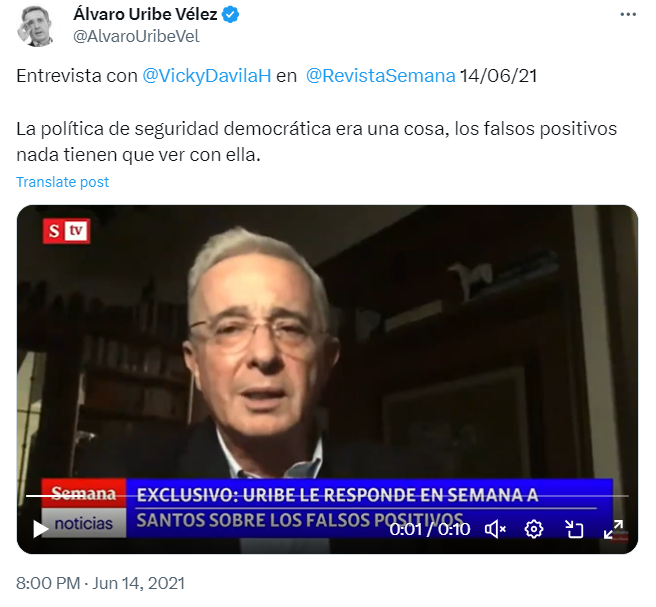Click the video time display 0:01 / 0:10
The height and width of the screenshot is (607, 656).
point(430,530)
